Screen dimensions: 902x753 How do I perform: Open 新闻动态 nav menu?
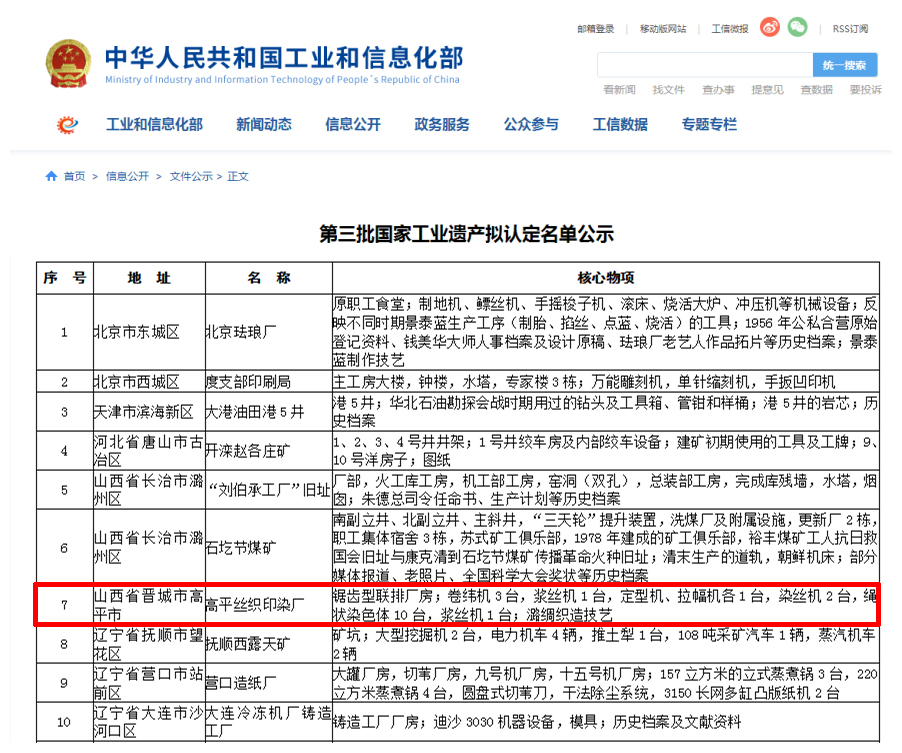(264, 124)
